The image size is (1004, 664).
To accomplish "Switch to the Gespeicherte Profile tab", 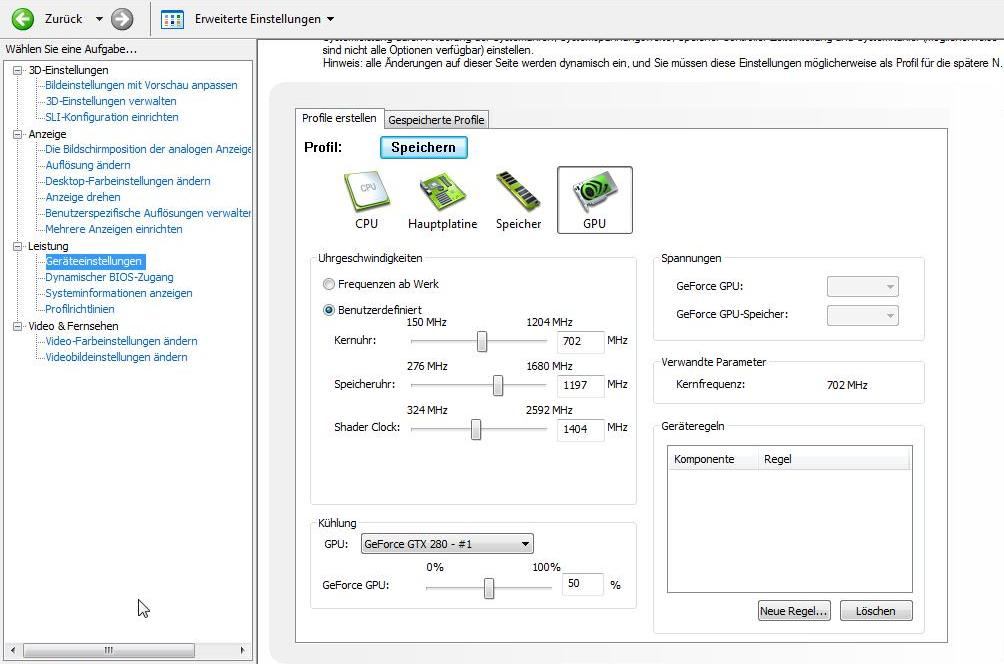I will pyautogui.click(x=436, y=120).
